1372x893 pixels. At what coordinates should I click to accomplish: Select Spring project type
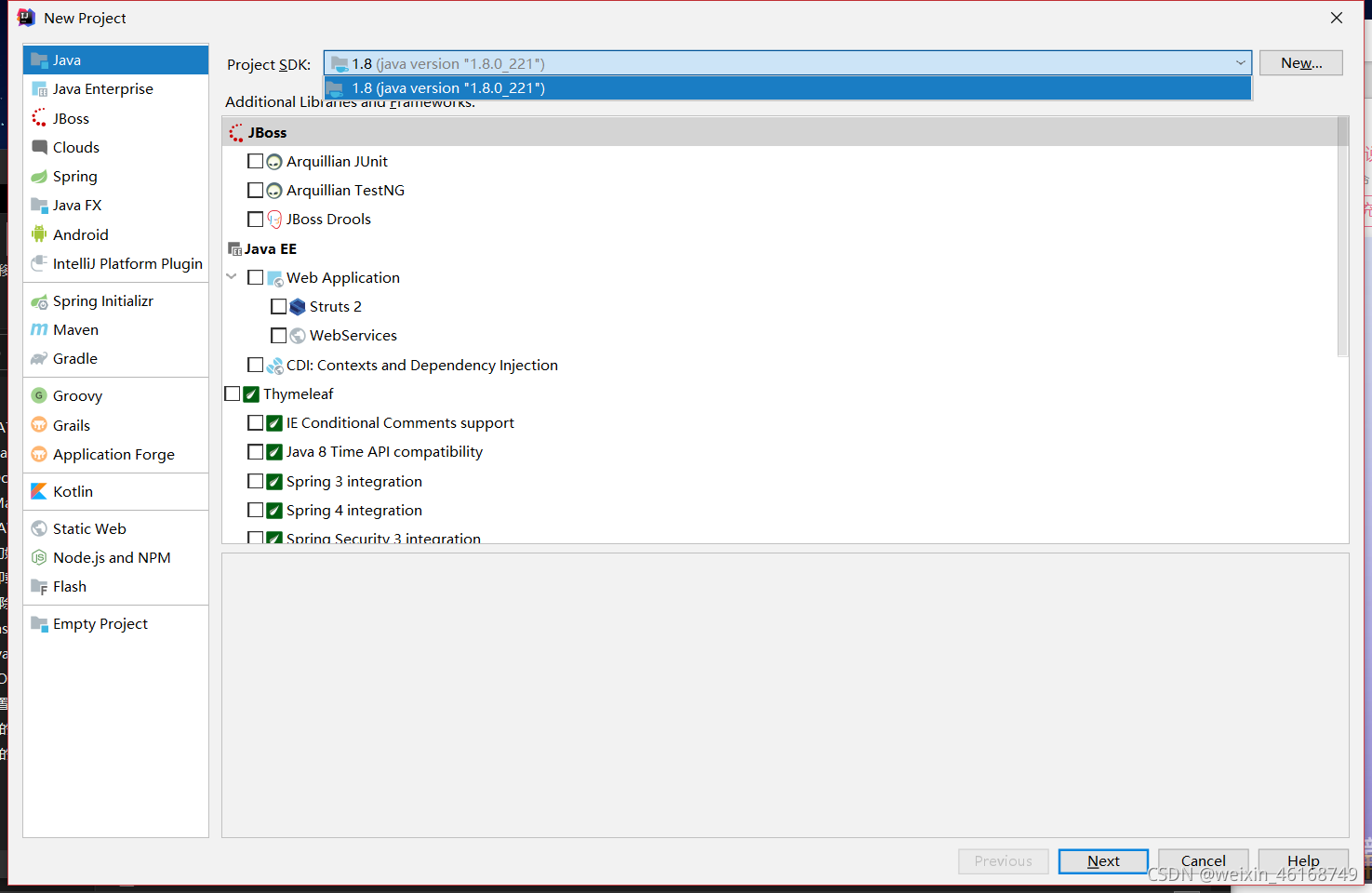(115, 177)
